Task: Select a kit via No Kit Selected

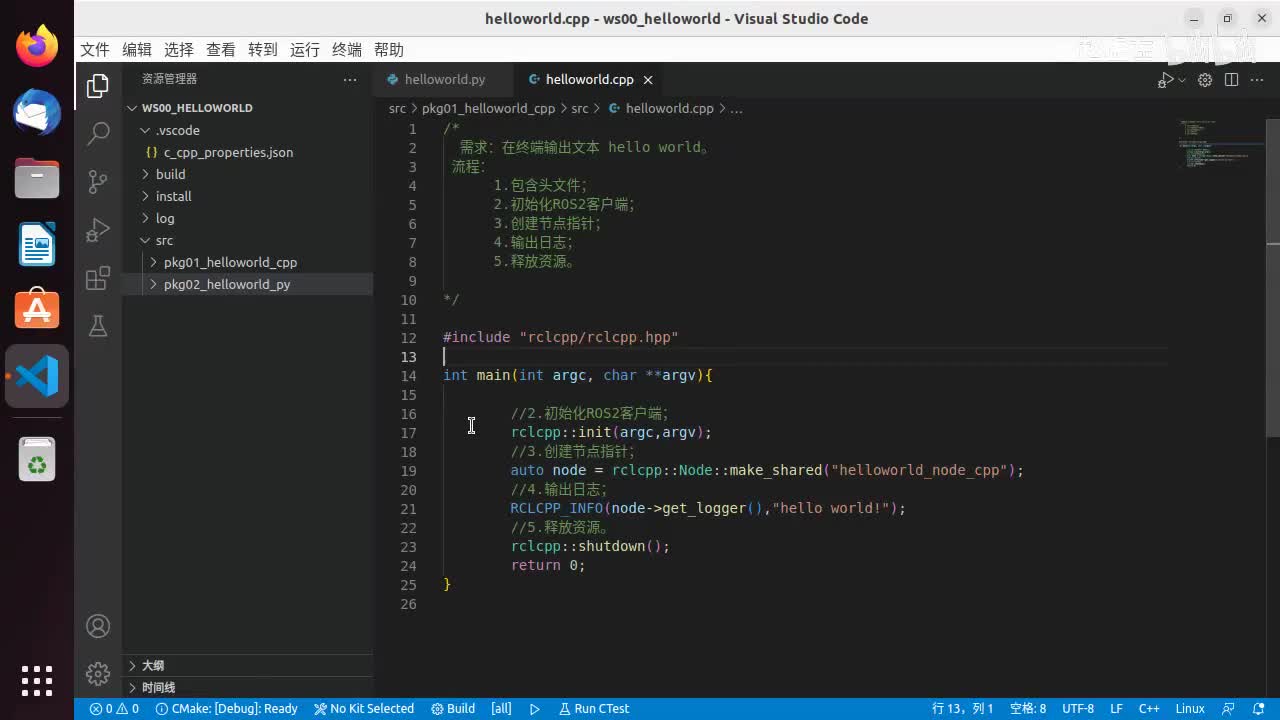Action: (x=364, y=709)
